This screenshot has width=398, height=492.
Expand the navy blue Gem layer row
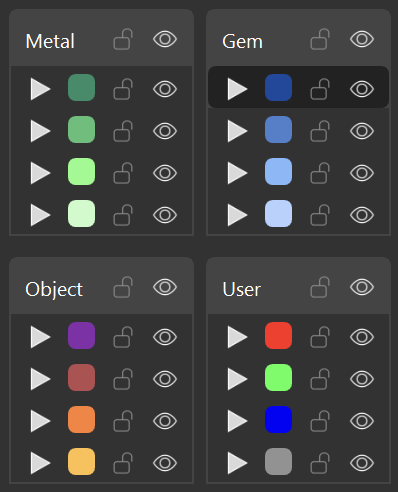click(237, 89)
